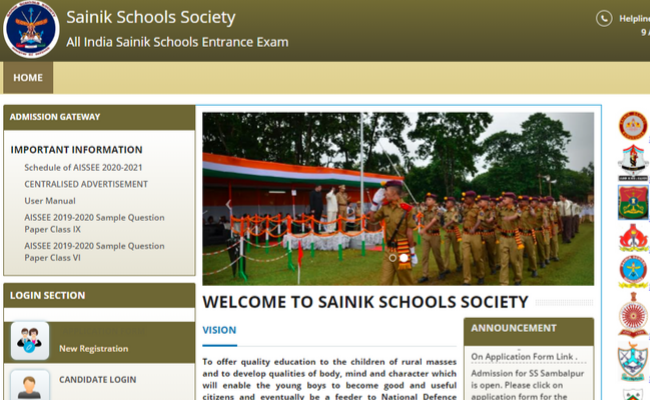
Task: Click the Candidate Login person icon
Action: (x=30, y=385)
